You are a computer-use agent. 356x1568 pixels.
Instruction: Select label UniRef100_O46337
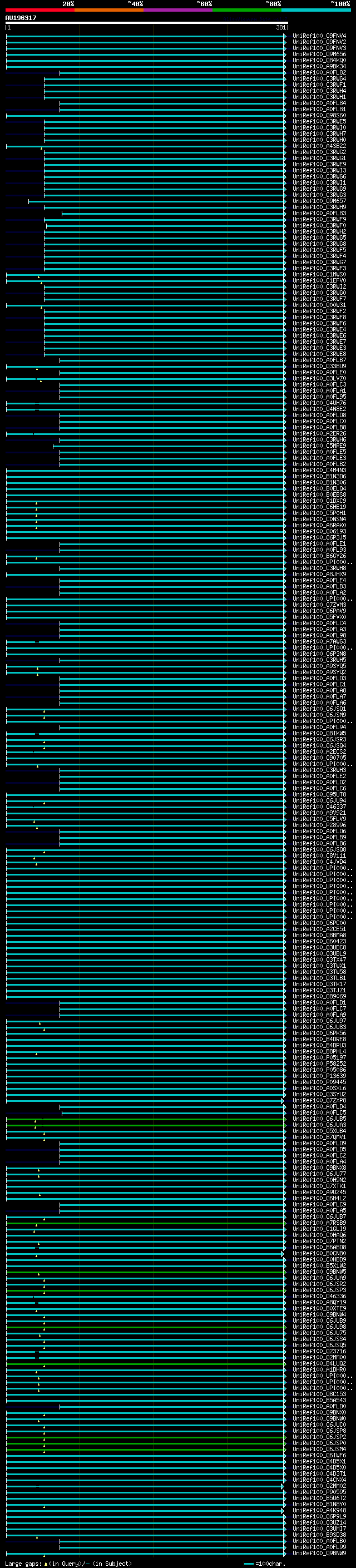point(319,807)
